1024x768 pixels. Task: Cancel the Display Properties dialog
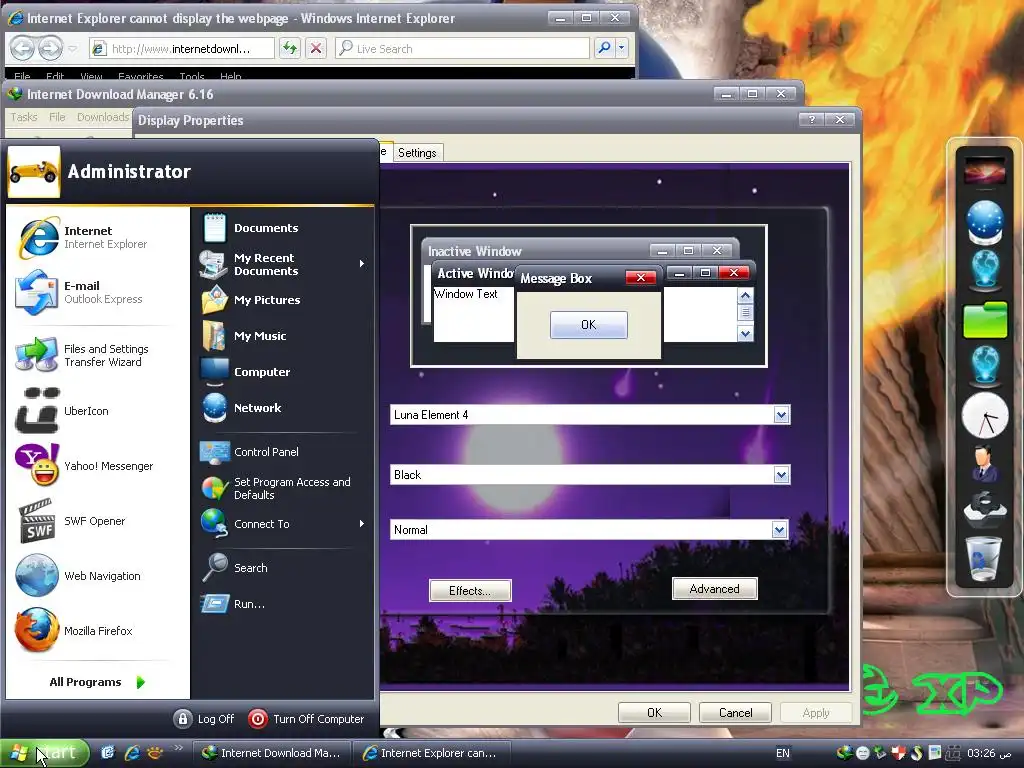point(735,712)
